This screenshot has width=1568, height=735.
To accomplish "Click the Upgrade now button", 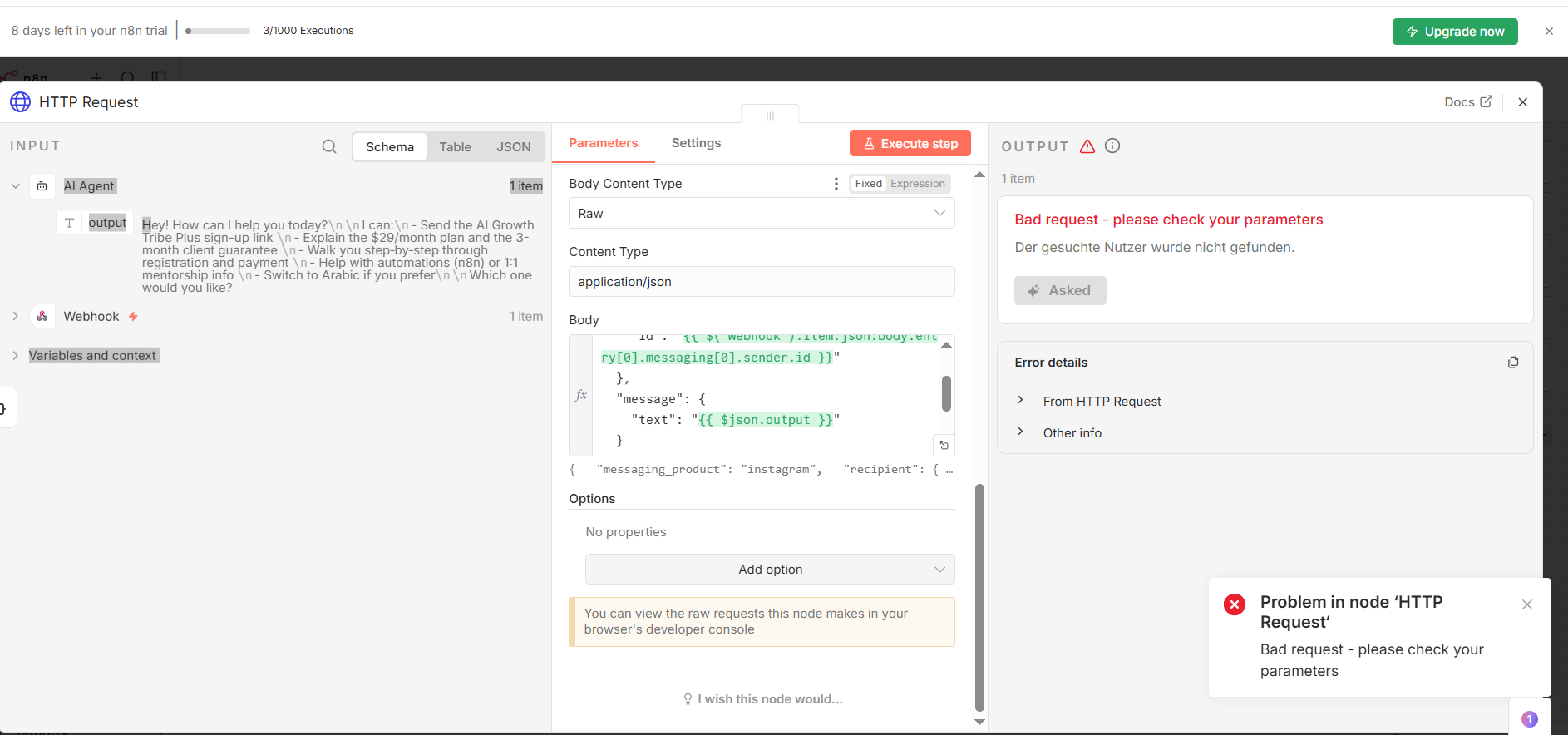I will (x=1455, y=32).
